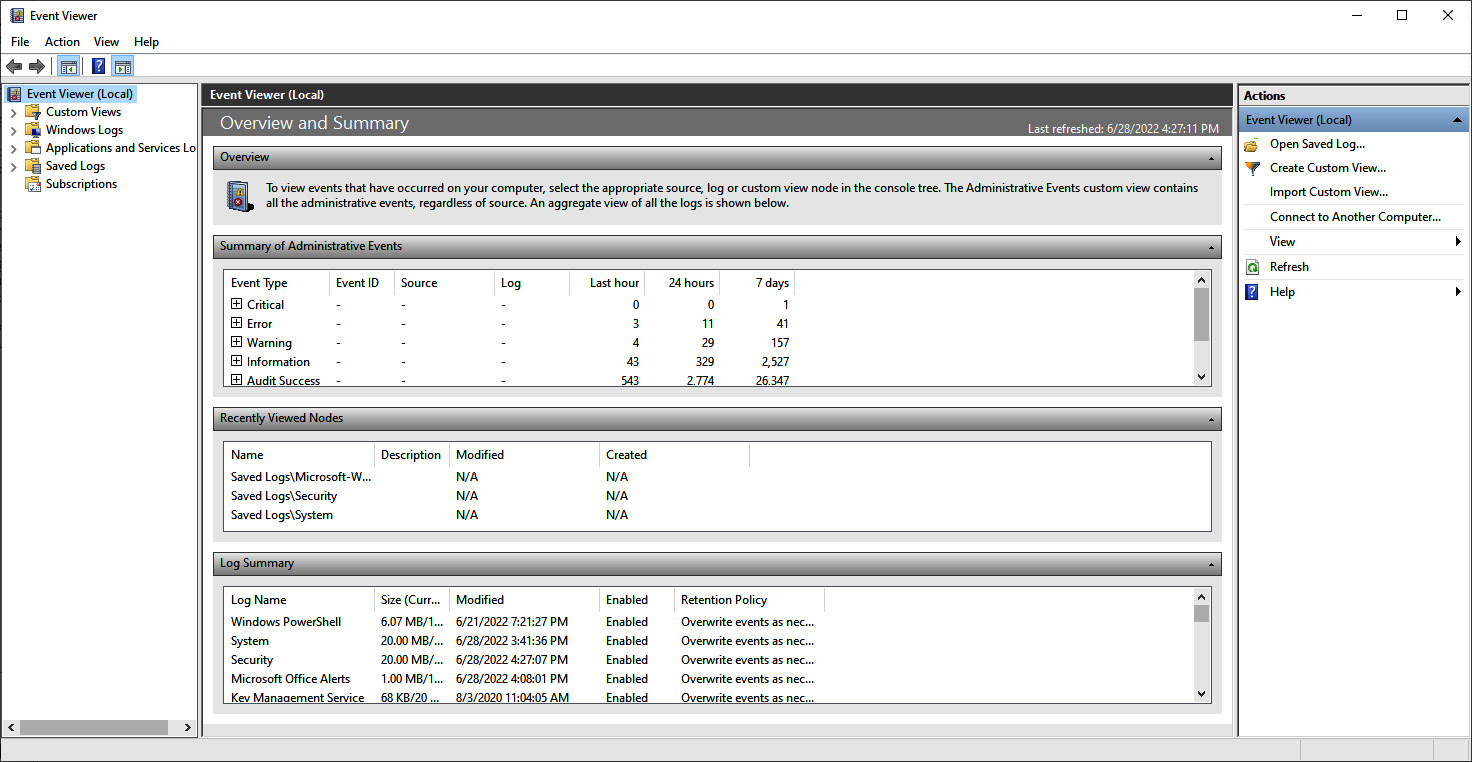Click Create Custom View funnel icon

click(x=1252, y=168)
